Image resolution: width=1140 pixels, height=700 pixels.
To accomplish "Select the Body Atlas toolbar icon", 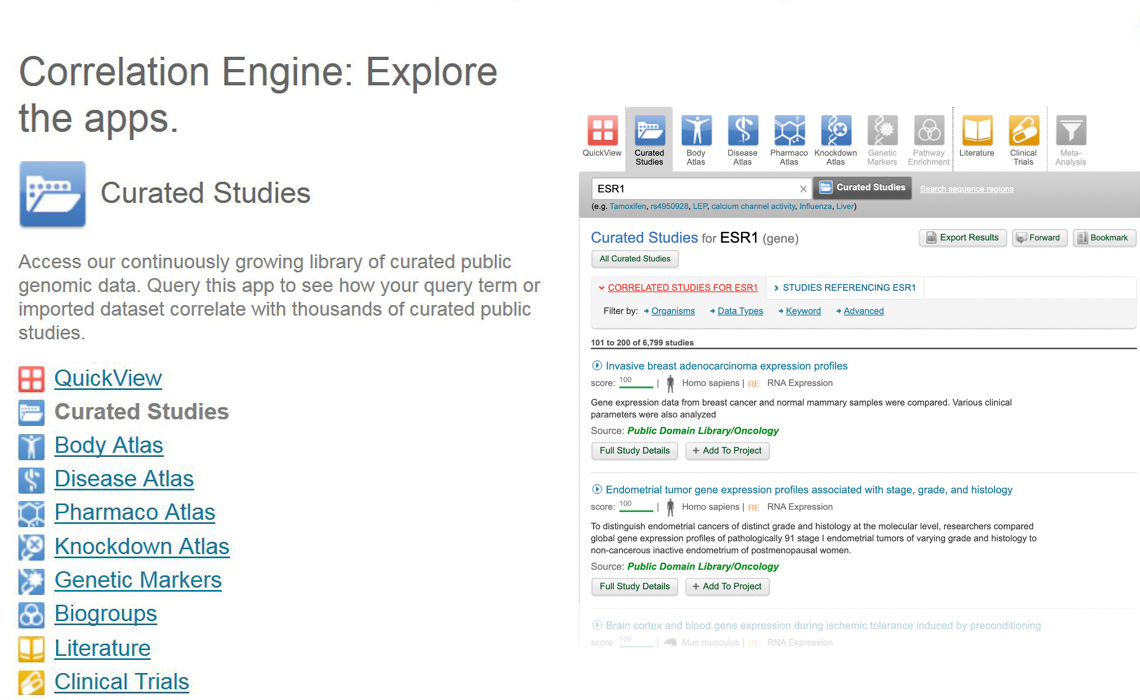I will pos(696,131).
